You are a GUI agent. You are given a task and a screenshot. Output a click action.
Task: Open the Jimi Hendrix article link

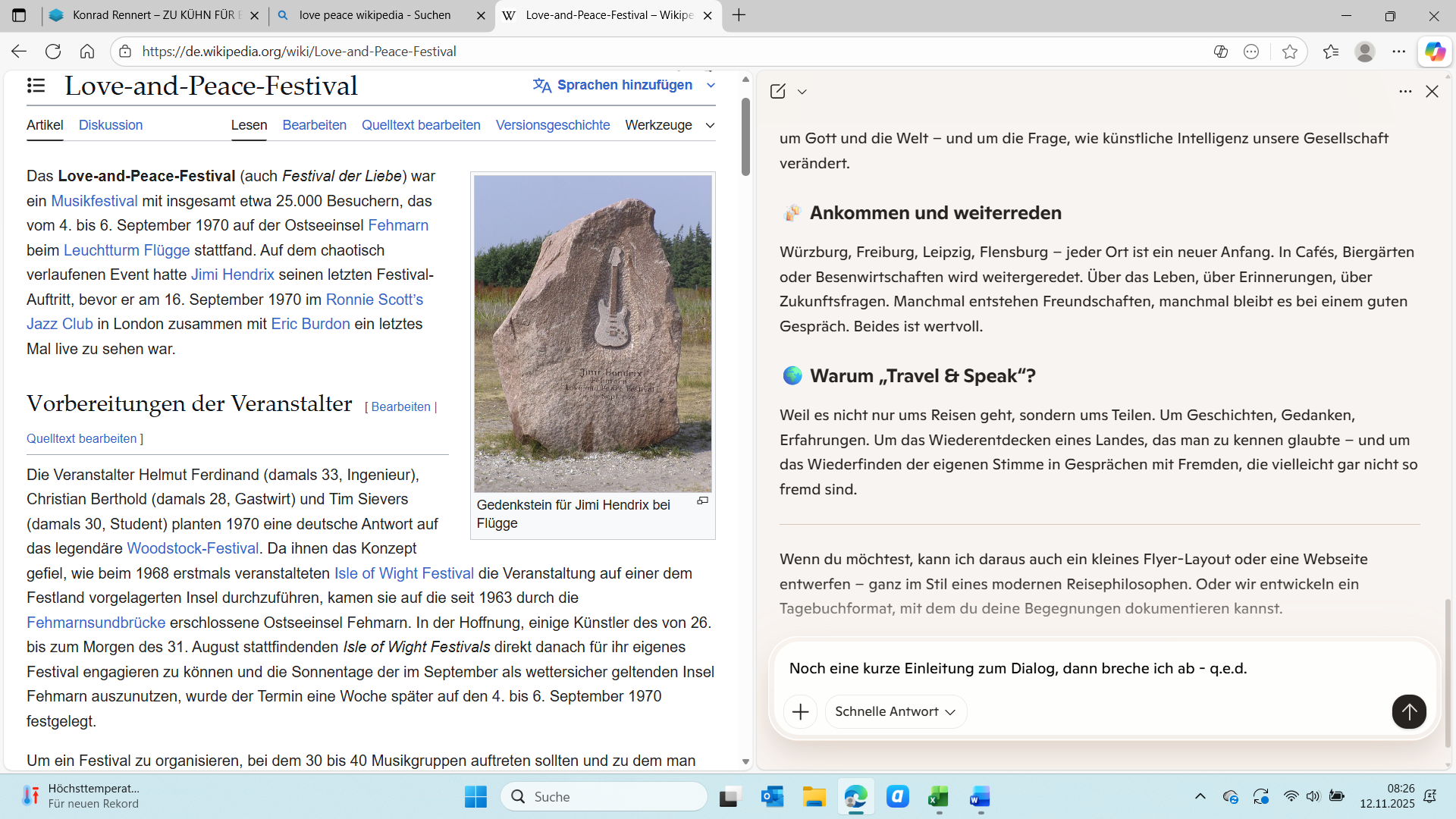pyautogui.click(x=232, y=275)
